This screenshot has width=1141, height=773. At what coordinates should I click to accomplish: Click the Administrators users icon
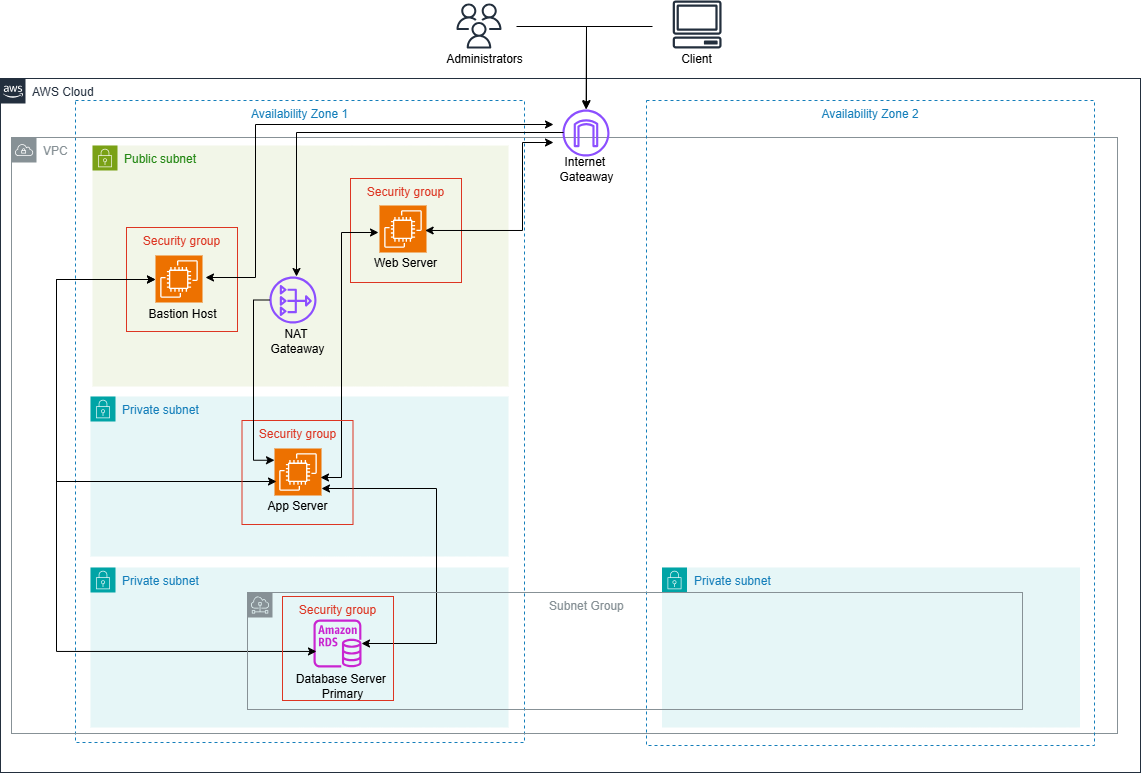pyautogui.click(x=479, y=25)
